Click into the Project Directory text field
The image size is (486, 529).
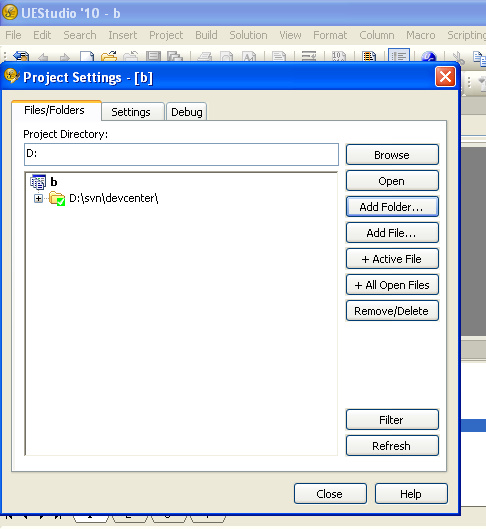click(x=181, y=155)
